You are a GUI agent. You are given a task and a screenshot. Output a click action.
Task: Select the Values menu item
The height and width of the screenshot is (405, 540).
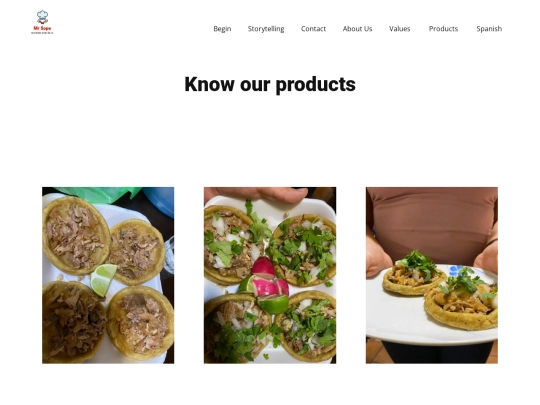399,29
